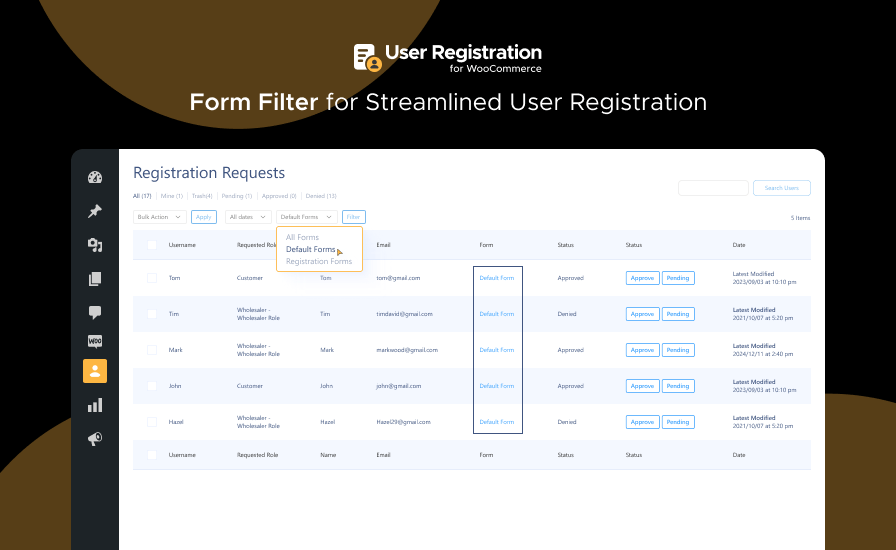Set Hazel's request to Pending
Image resolution: width=896 pixels, height=550 pixels.
(x=678, y=422)
